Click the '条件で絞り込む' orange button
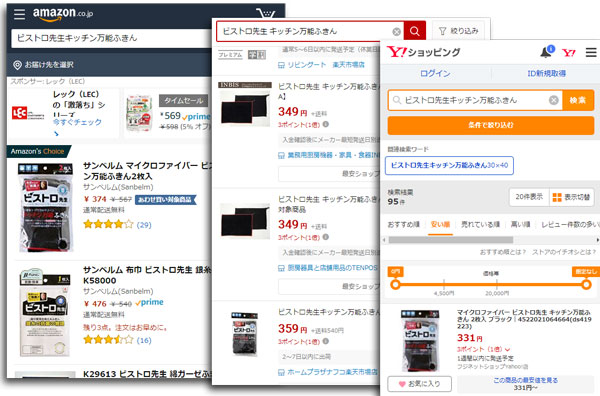The height and width of the screenshot is (396, 600). (491, 125)
